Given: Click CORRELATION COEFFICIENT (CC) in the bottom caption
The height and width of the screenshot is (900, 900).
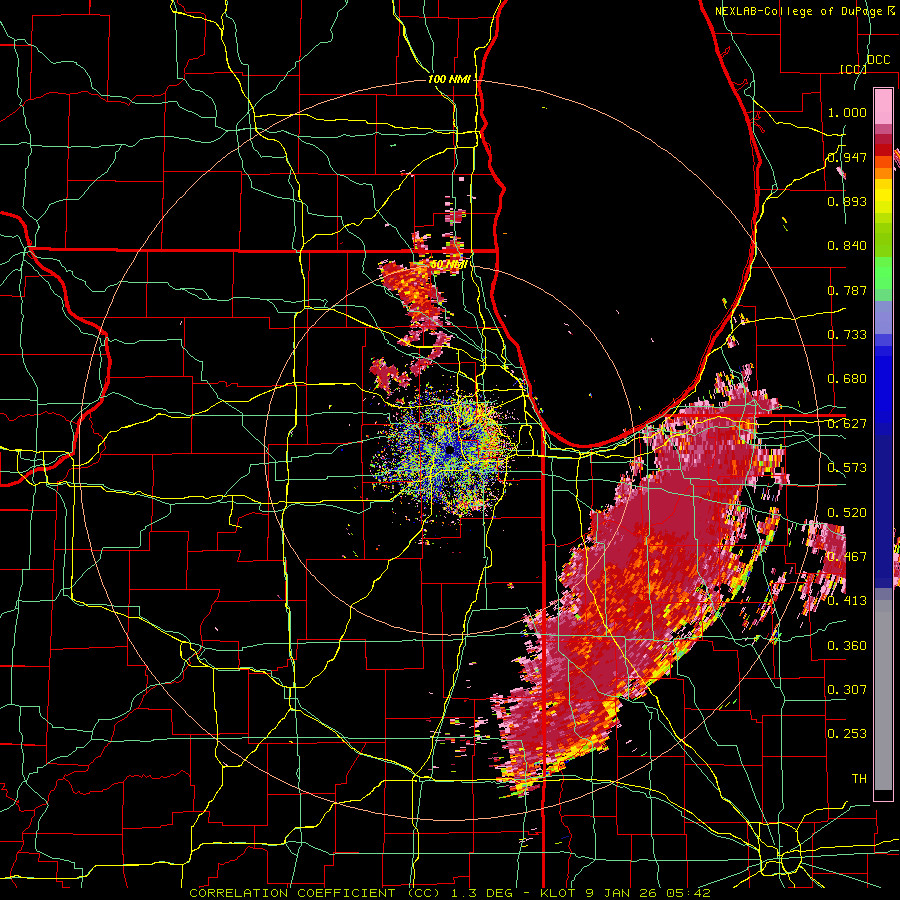Looking at the screenshot, I should pos(315,893).
